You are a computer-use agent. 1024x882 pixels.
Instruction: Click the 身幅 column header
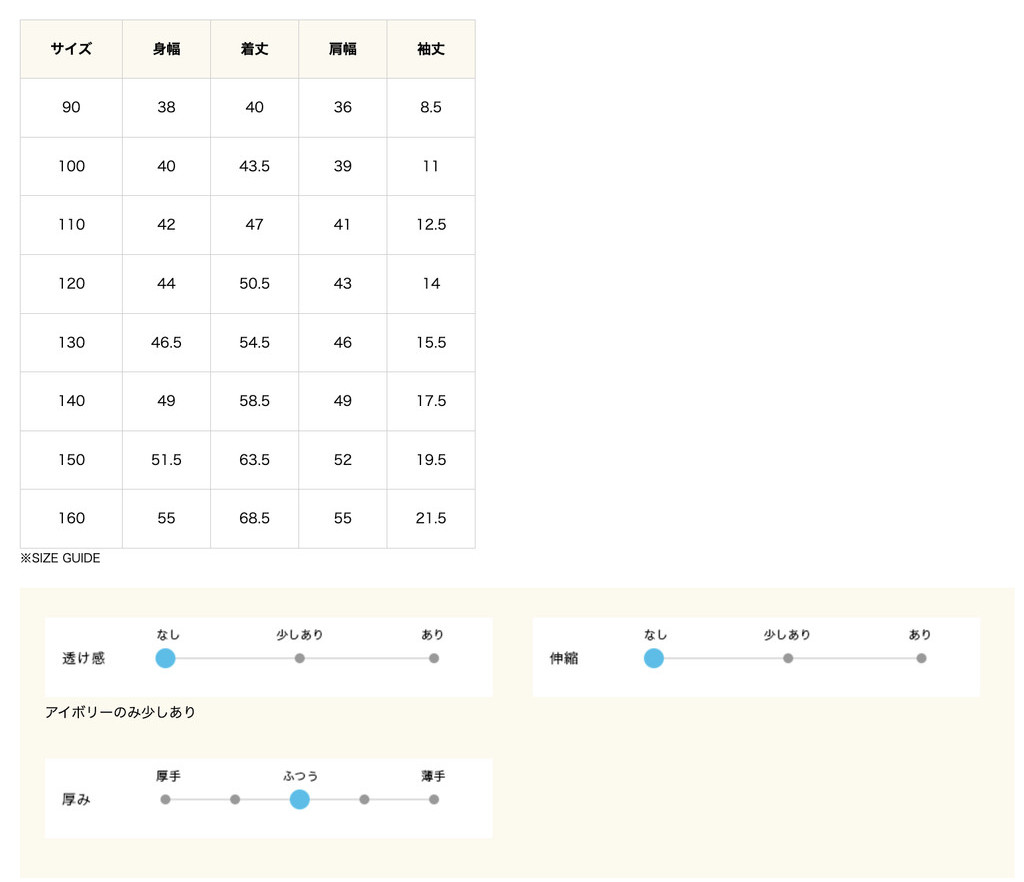coord(166,49)
